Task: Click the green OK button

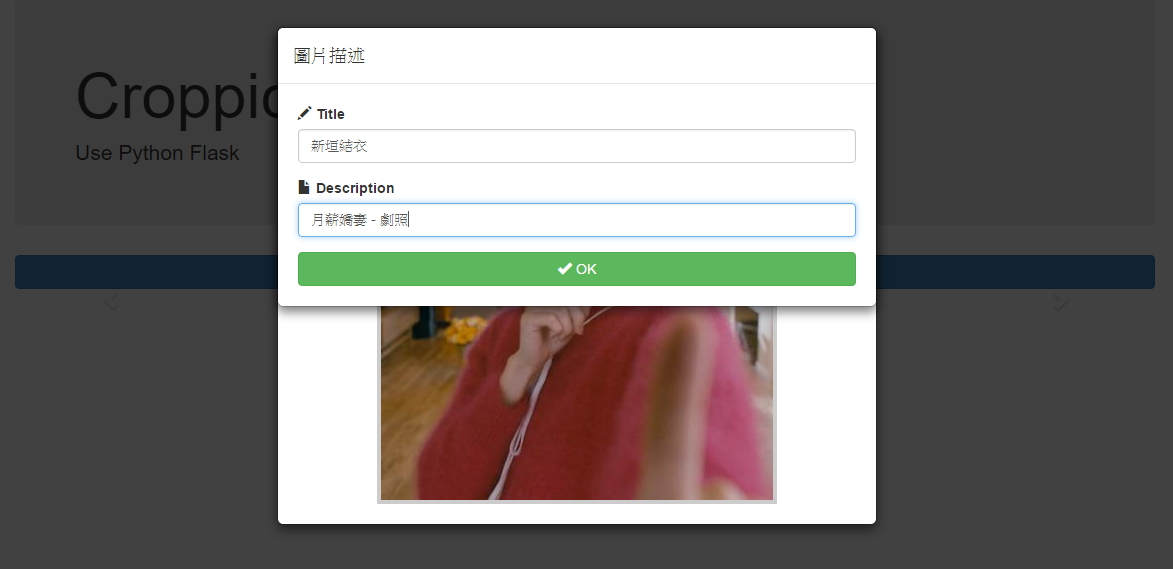Action: [576, 269]
